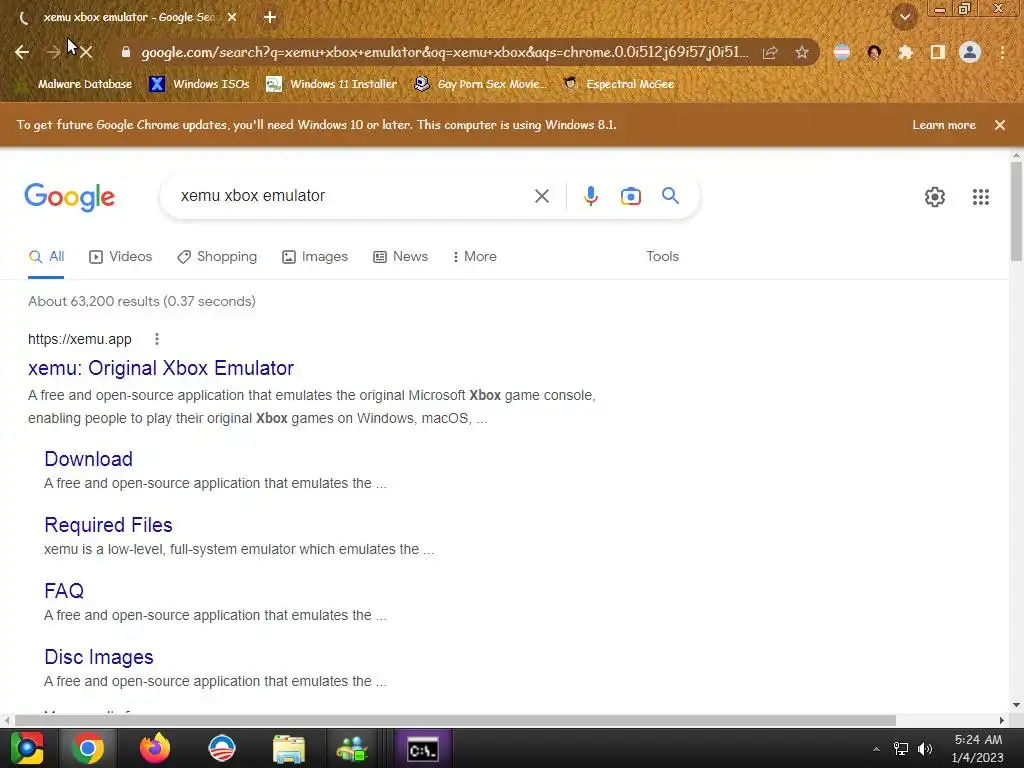Toggle the Chrome side panel
Image resolution: width=1024 pixels, height=768 pixels.
coord(938,52)
